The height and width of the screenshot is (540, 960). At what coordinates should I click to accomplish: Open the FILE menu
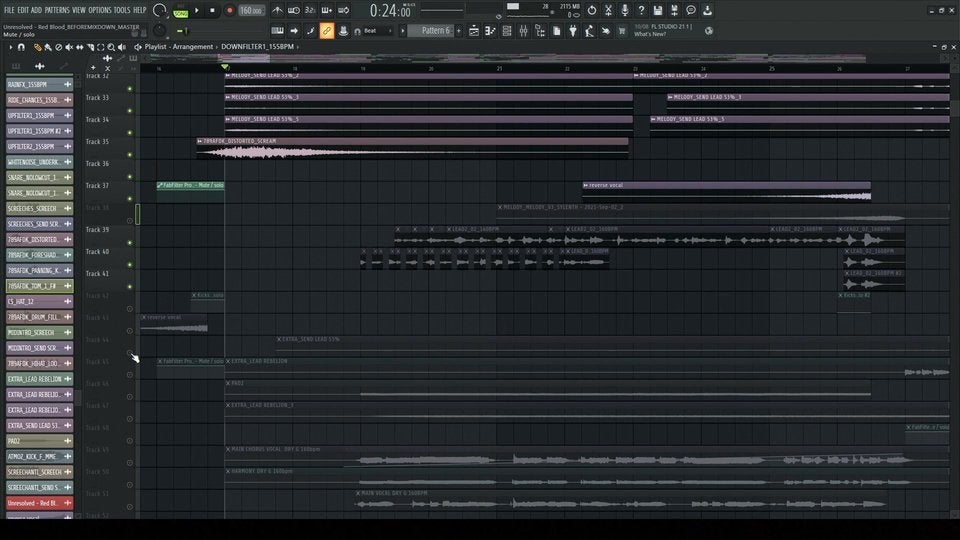pyautogui.click(x=9, y=10)
